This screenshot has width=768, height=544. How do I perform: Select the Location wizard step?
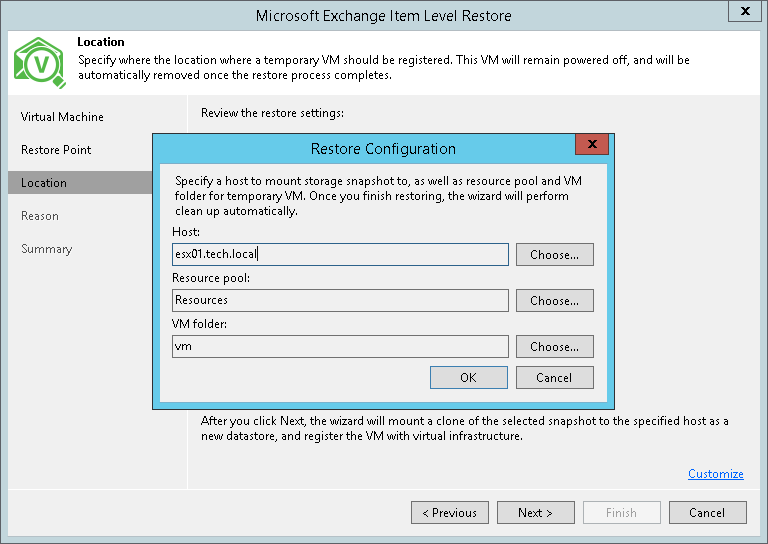(80, 183)
